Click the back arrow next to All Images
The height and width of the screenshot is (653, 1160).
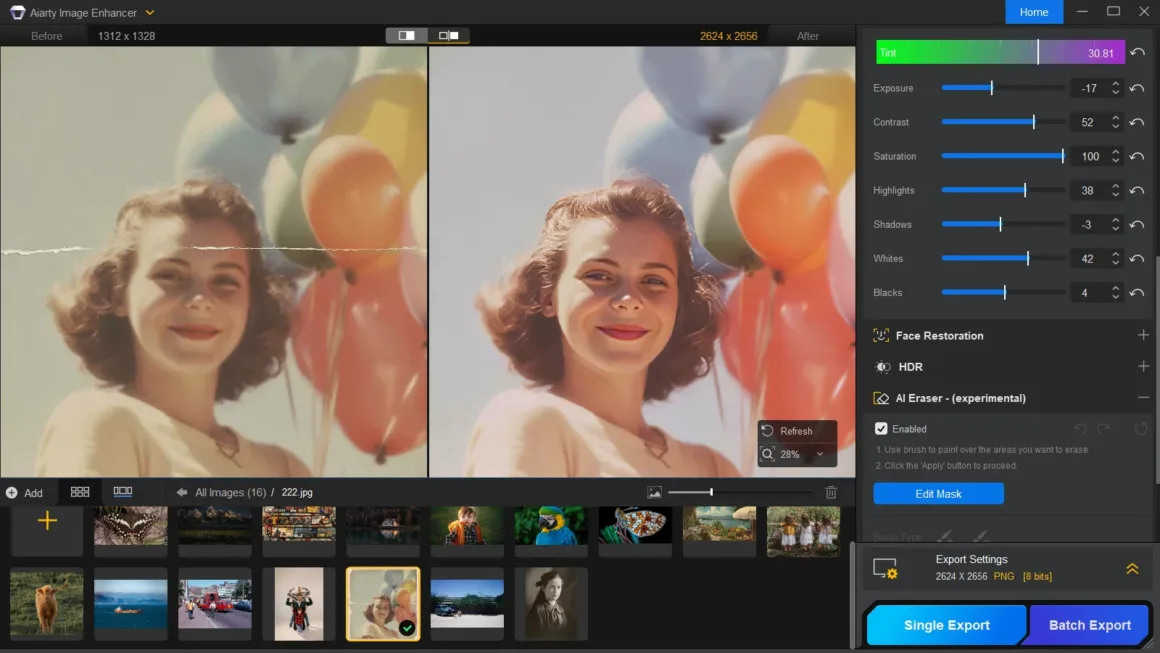click(180, 492)
